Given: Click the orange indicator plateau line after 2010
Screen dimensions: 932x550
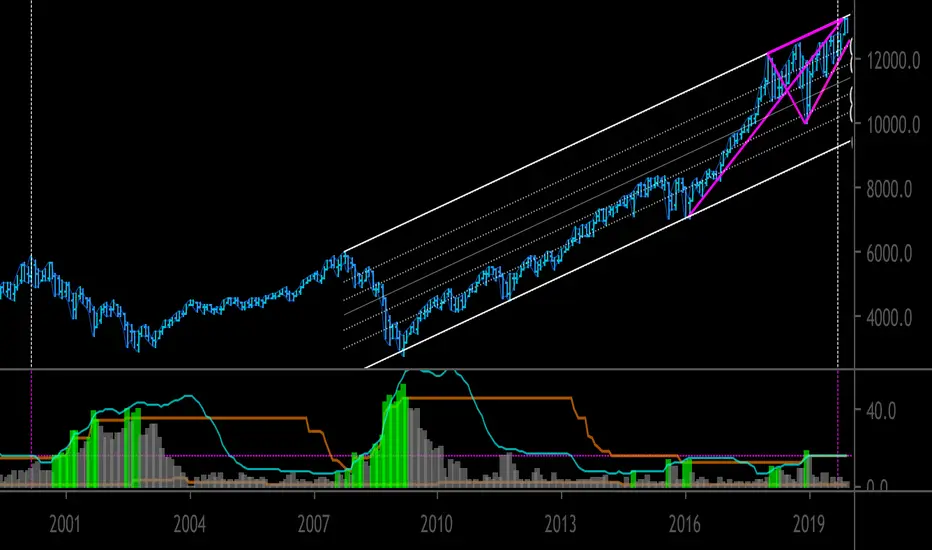Looking at the screenshot, I should 489,398.
